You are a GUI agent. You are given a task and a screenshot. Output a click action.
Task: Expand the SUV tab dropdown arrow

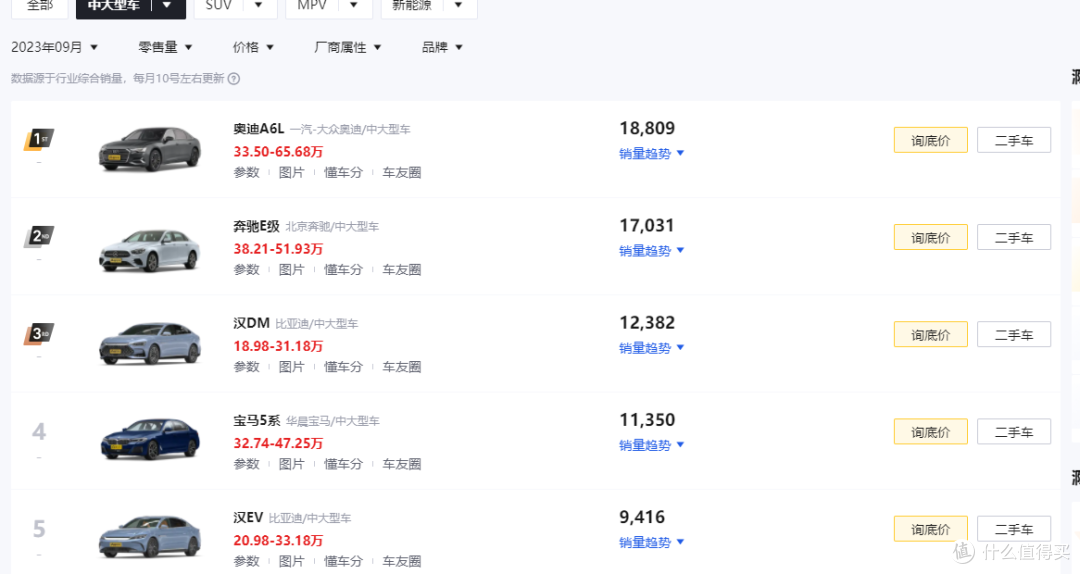pyautogui.click(x=258, y=6)
